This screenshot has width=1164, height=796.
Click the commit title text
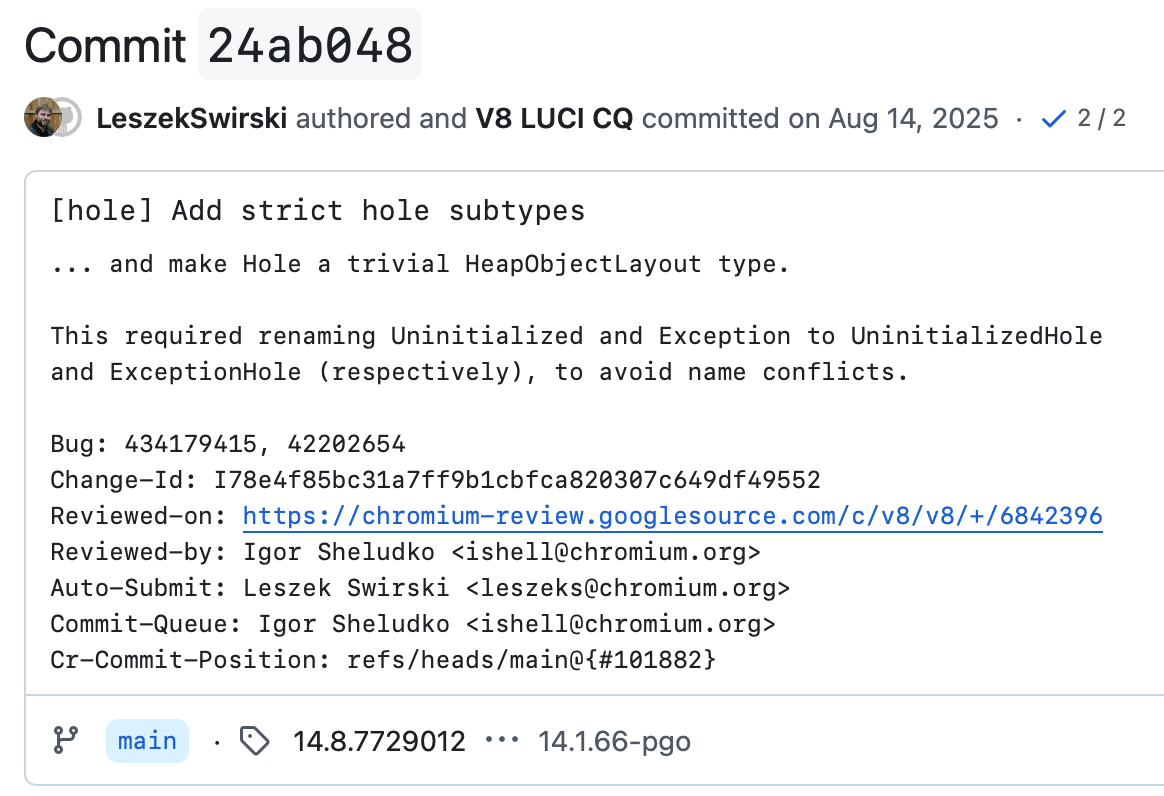click(x=318, y=210)
